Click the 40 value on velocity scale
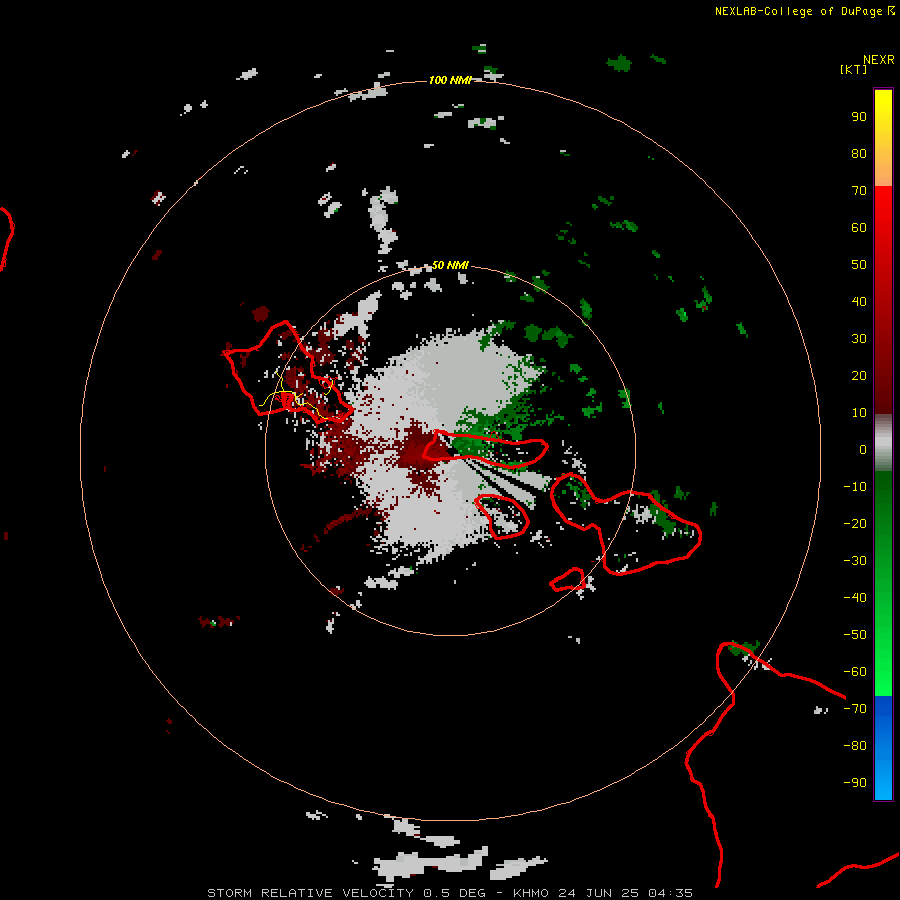This screenshot has width=900, height=900. [859, 301]
